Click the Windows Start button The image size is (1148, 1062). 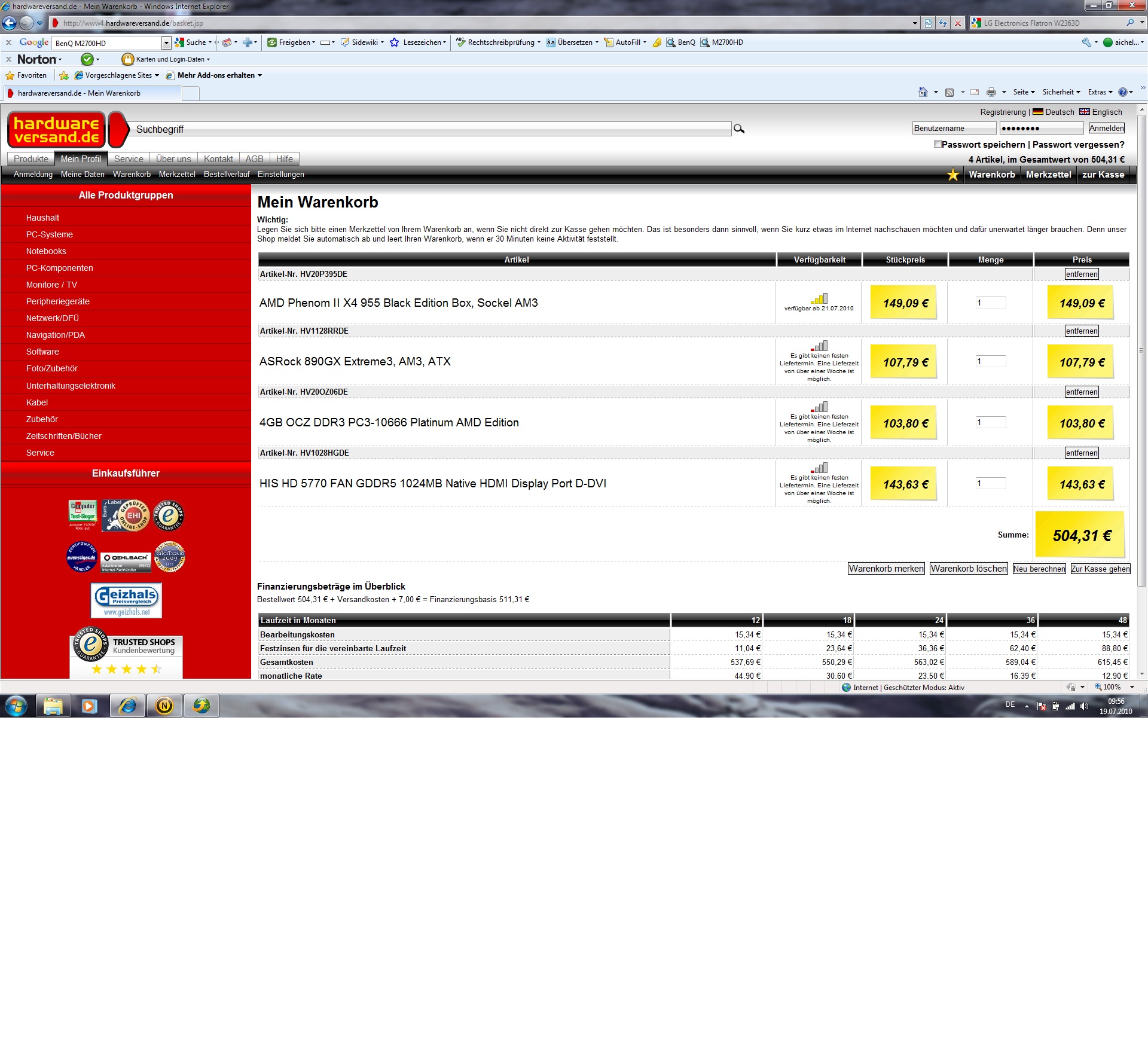[x=16, y=706]
